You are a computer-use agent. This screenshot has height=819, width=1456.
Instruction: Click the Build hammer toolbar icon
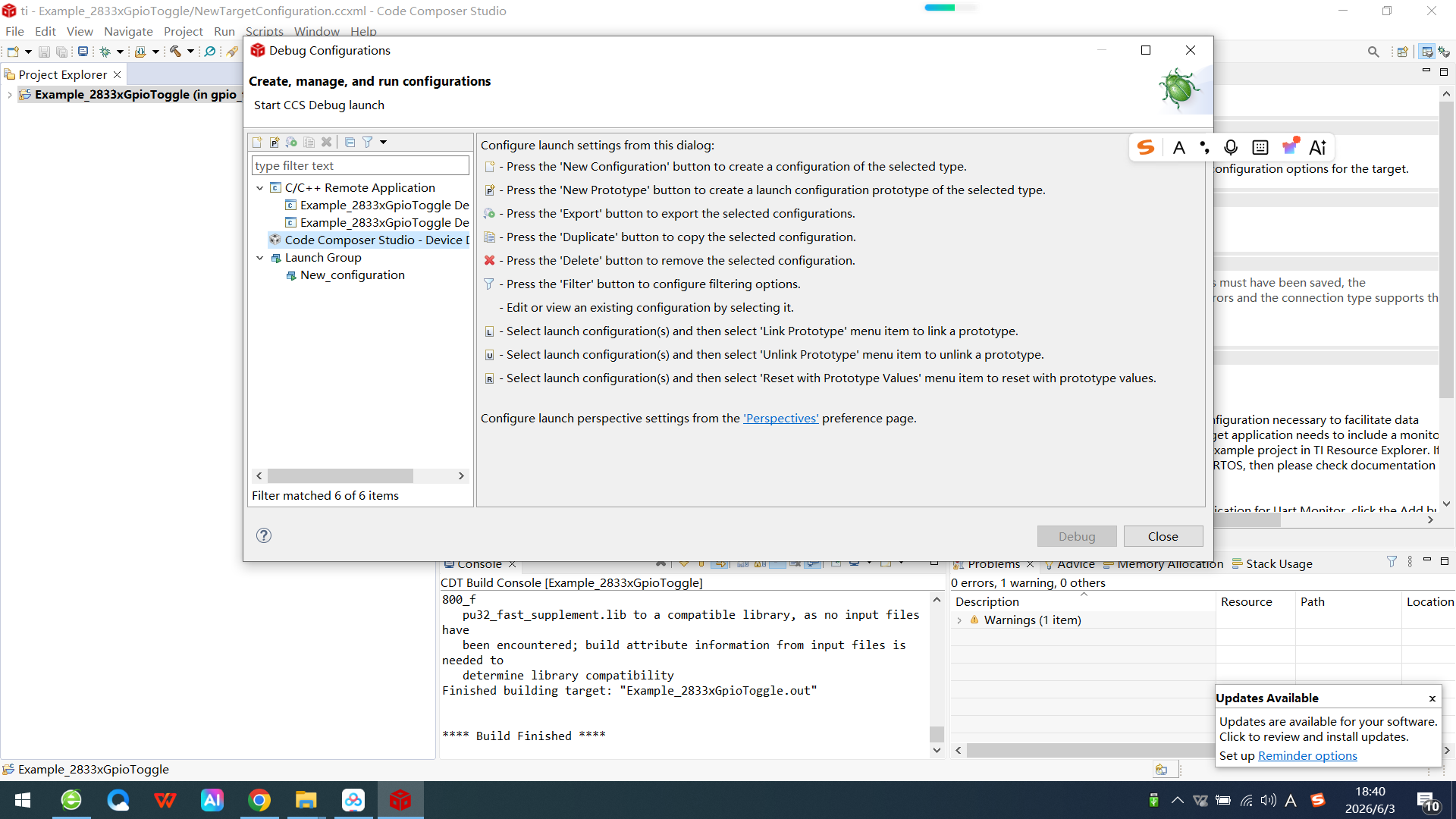(175, 52)
